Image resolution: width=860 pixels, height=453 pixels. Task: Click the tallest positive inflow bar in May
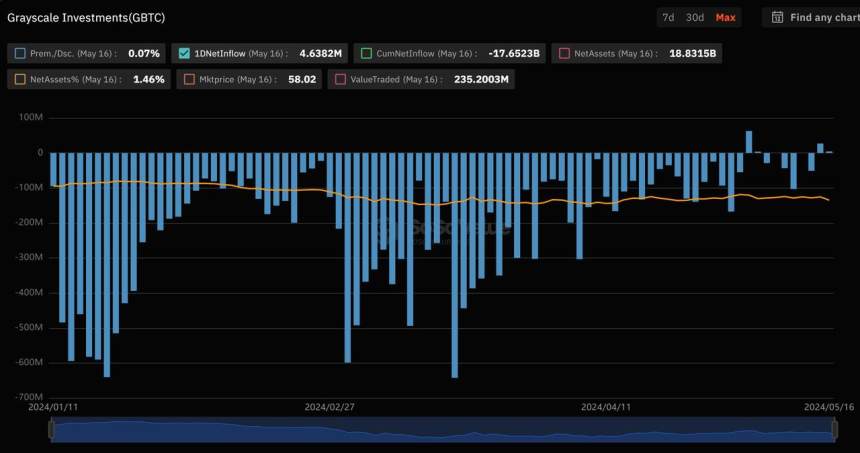pyautogui.click(x=749, y=141)
